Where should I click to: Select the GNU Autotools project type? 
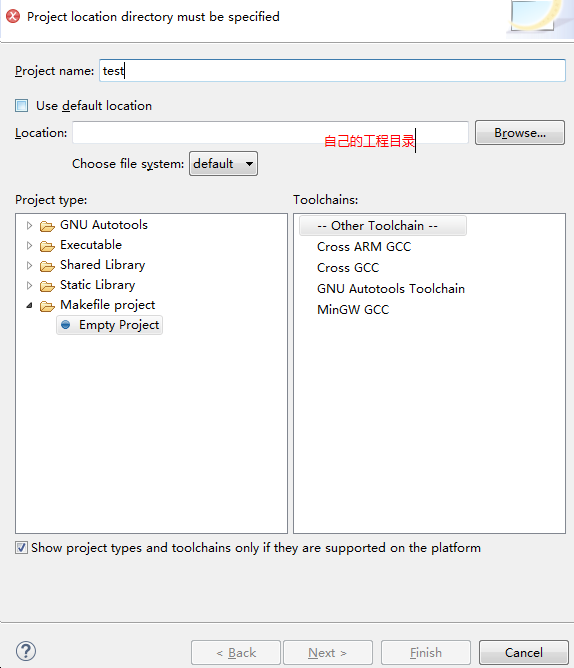tap(104, 225)
